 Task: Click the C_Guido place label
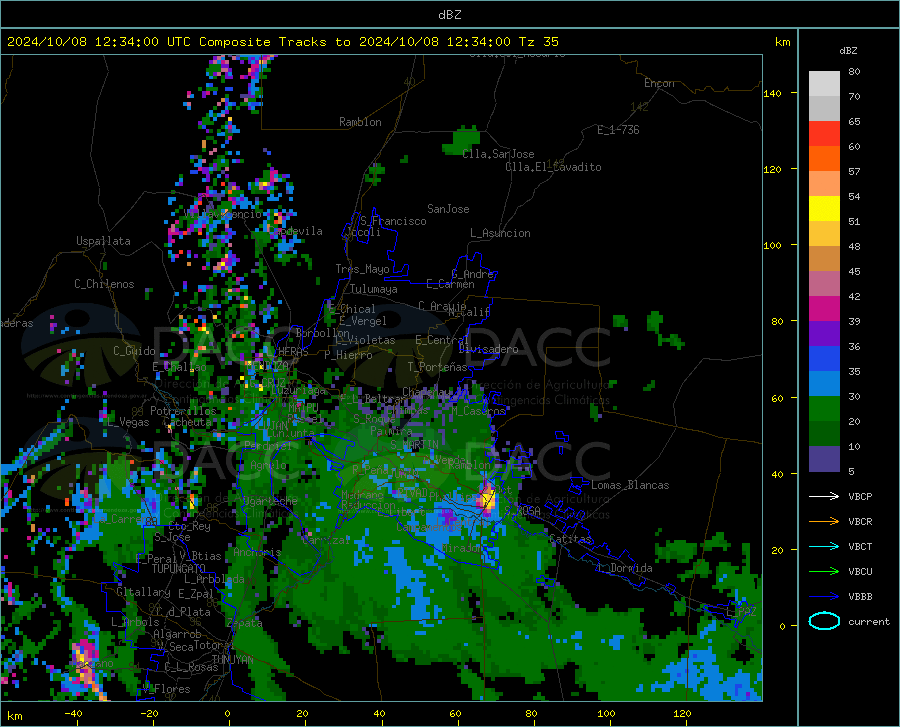pyautogui.click(x=134, y=351)
